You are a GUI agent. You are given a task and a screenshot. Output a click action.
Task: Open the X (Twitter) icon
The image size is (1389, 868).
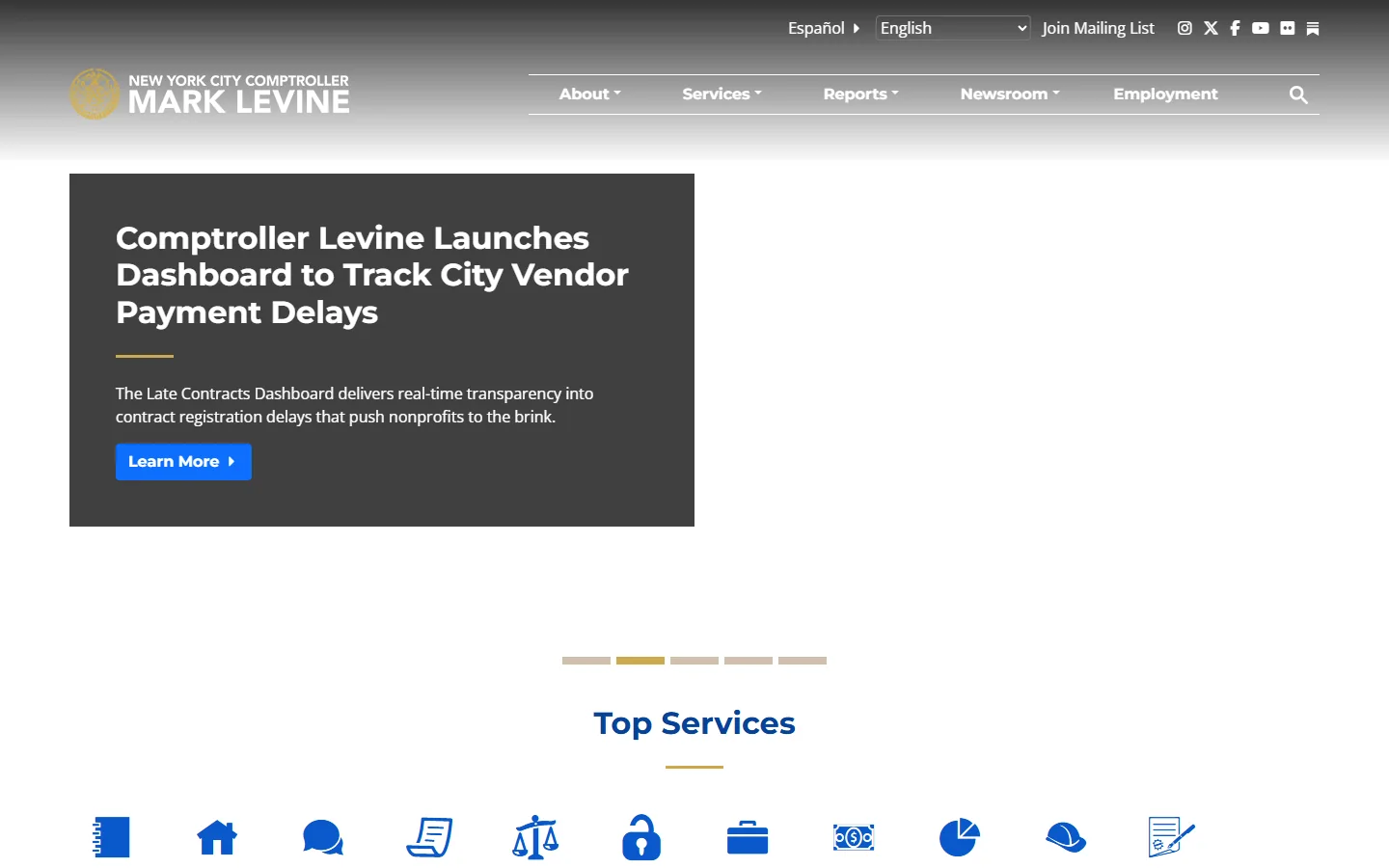1211,28
